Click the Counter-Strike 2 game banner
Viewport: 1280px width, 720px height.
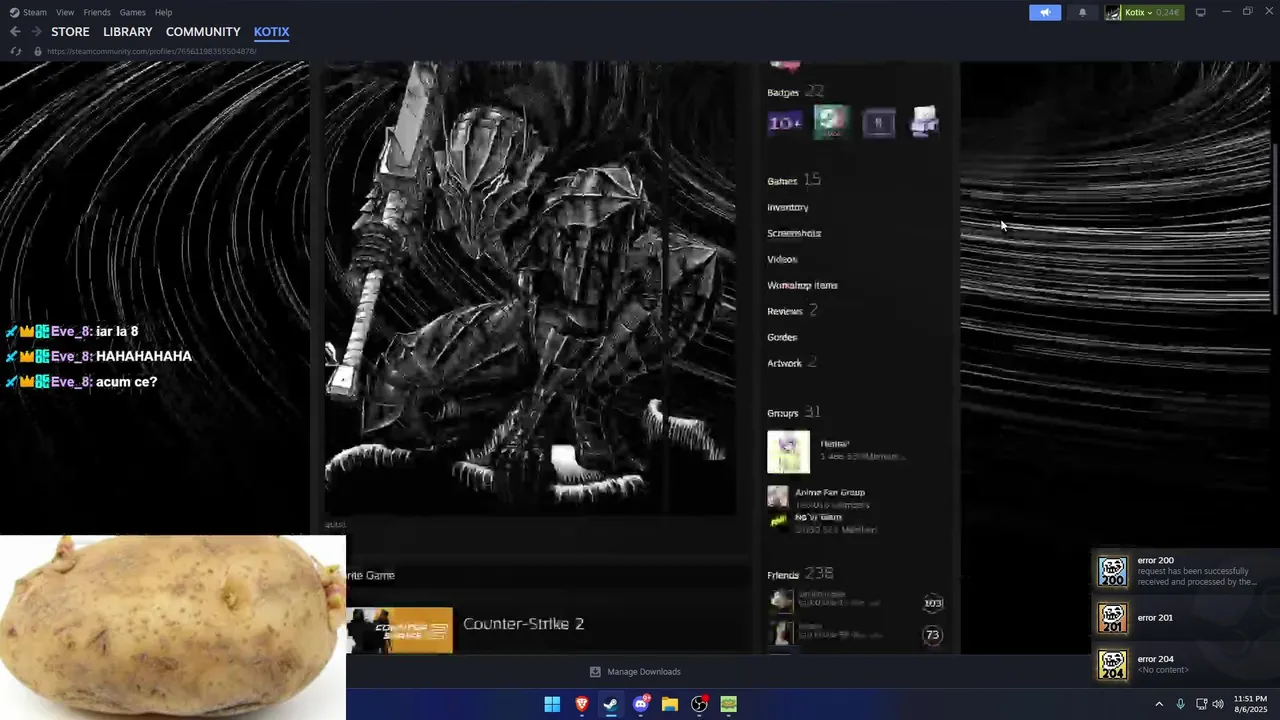click(x=400, y=630)
